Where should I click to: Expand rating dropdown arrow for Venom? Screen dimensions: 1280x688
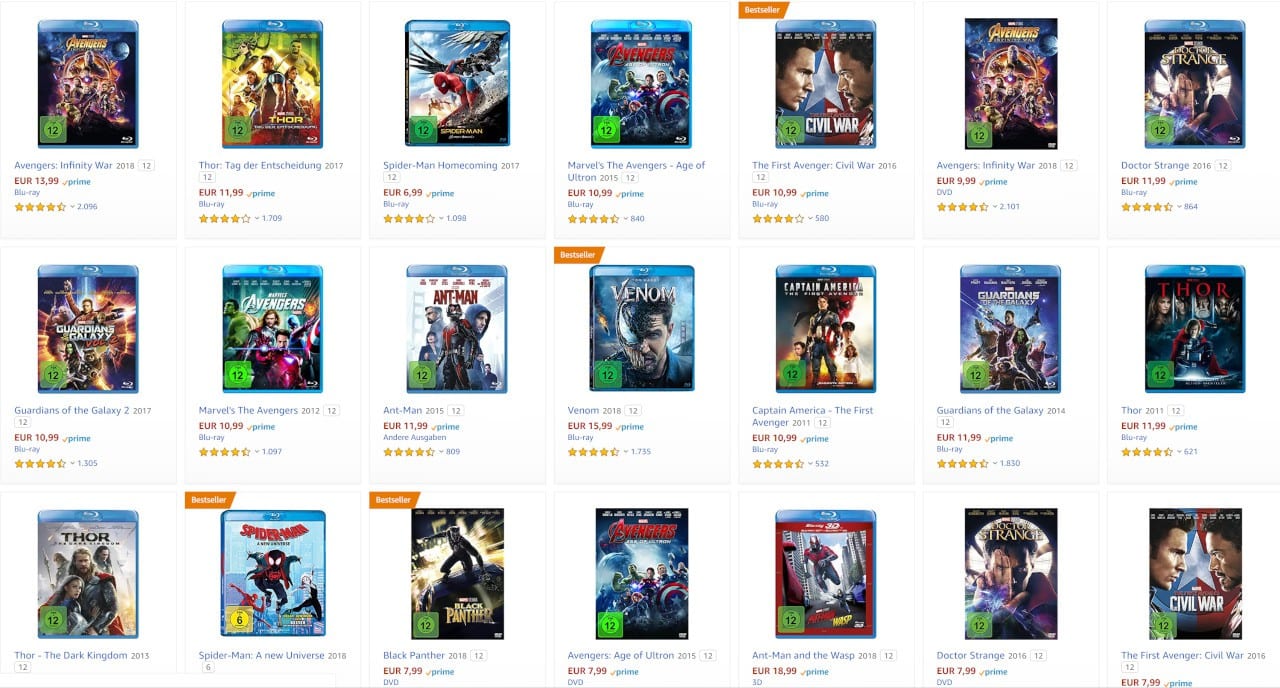[x=626, y=452]
